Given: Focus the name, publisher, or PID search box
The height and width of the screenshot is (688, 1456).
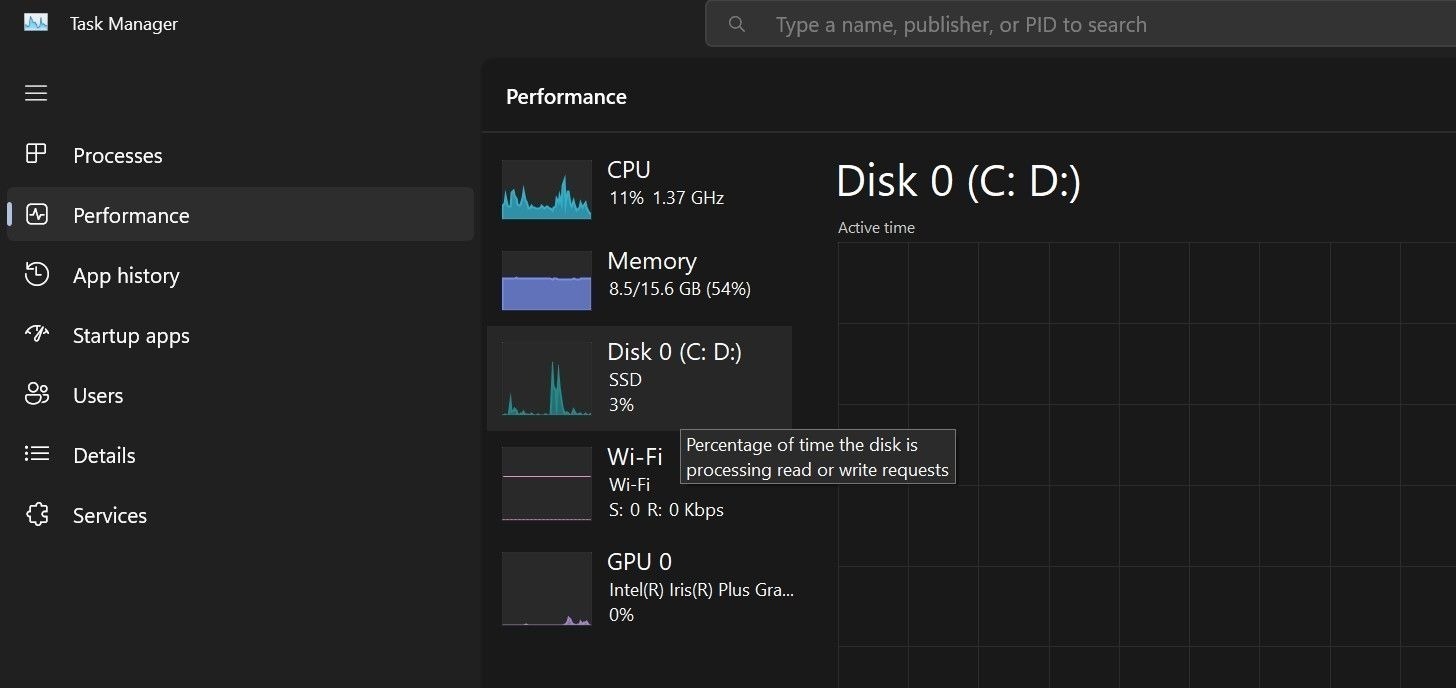Looking at the screenshot, I should [1080, 24].
